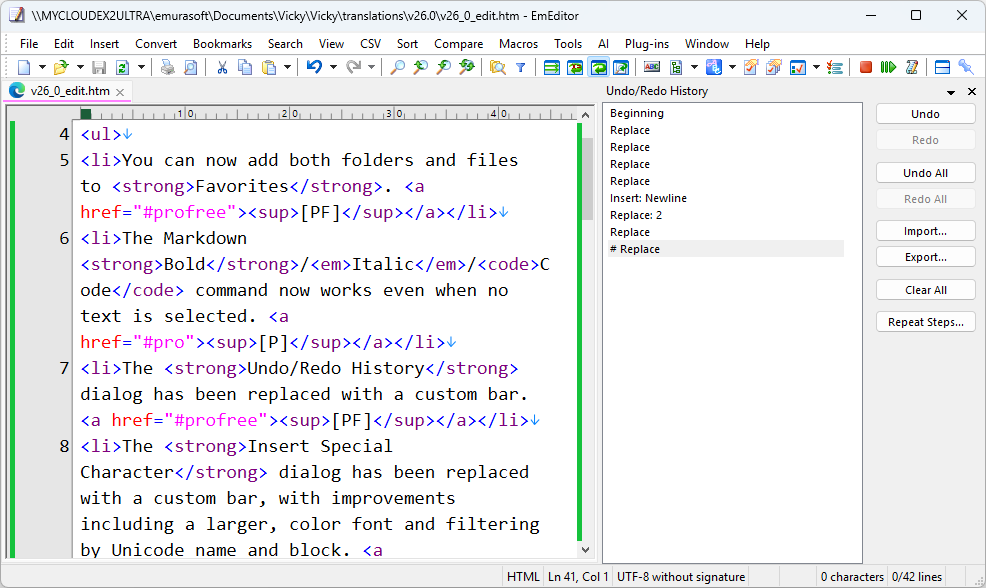
Task: Click the Find in Files icon
Action: [497, 67]
